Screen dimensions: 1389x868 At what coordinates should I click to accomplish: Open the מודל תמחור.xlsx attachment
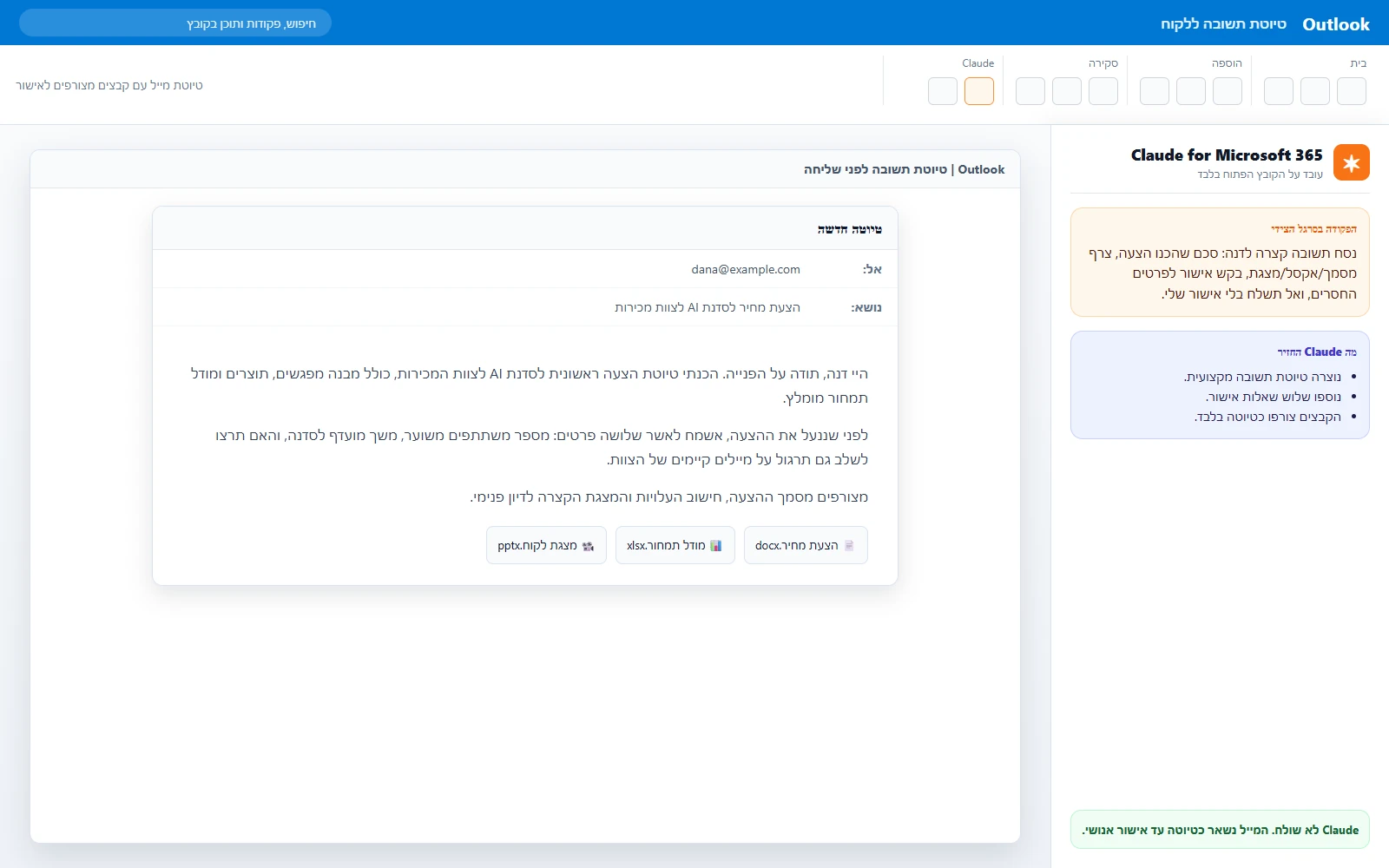[x=675, y=545]
